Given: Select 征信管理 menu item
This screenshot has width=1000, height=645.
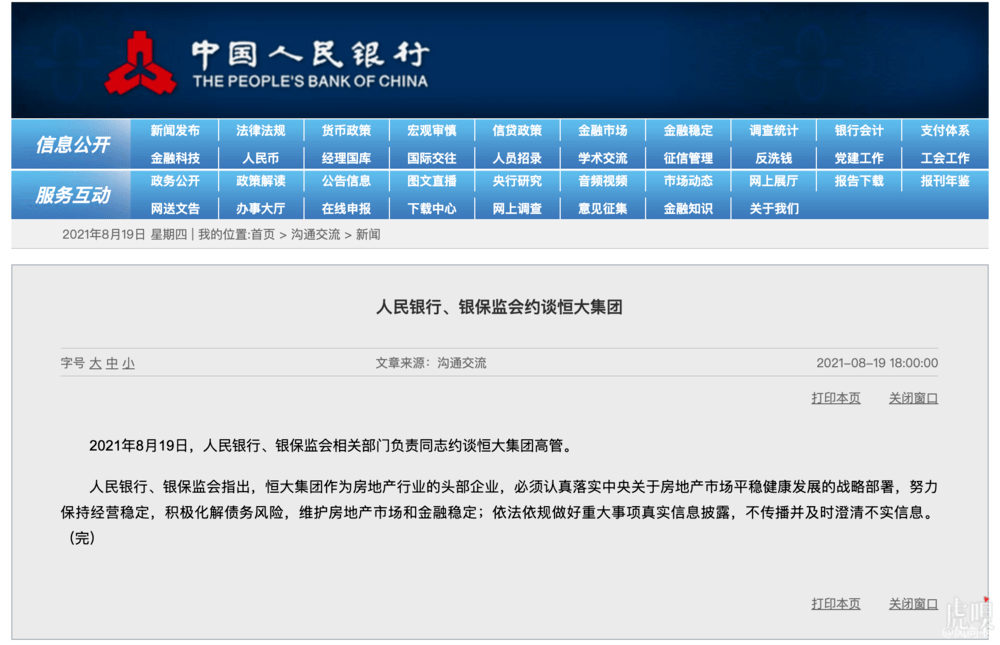Looking at the screenshot, I should click(688, 158).
